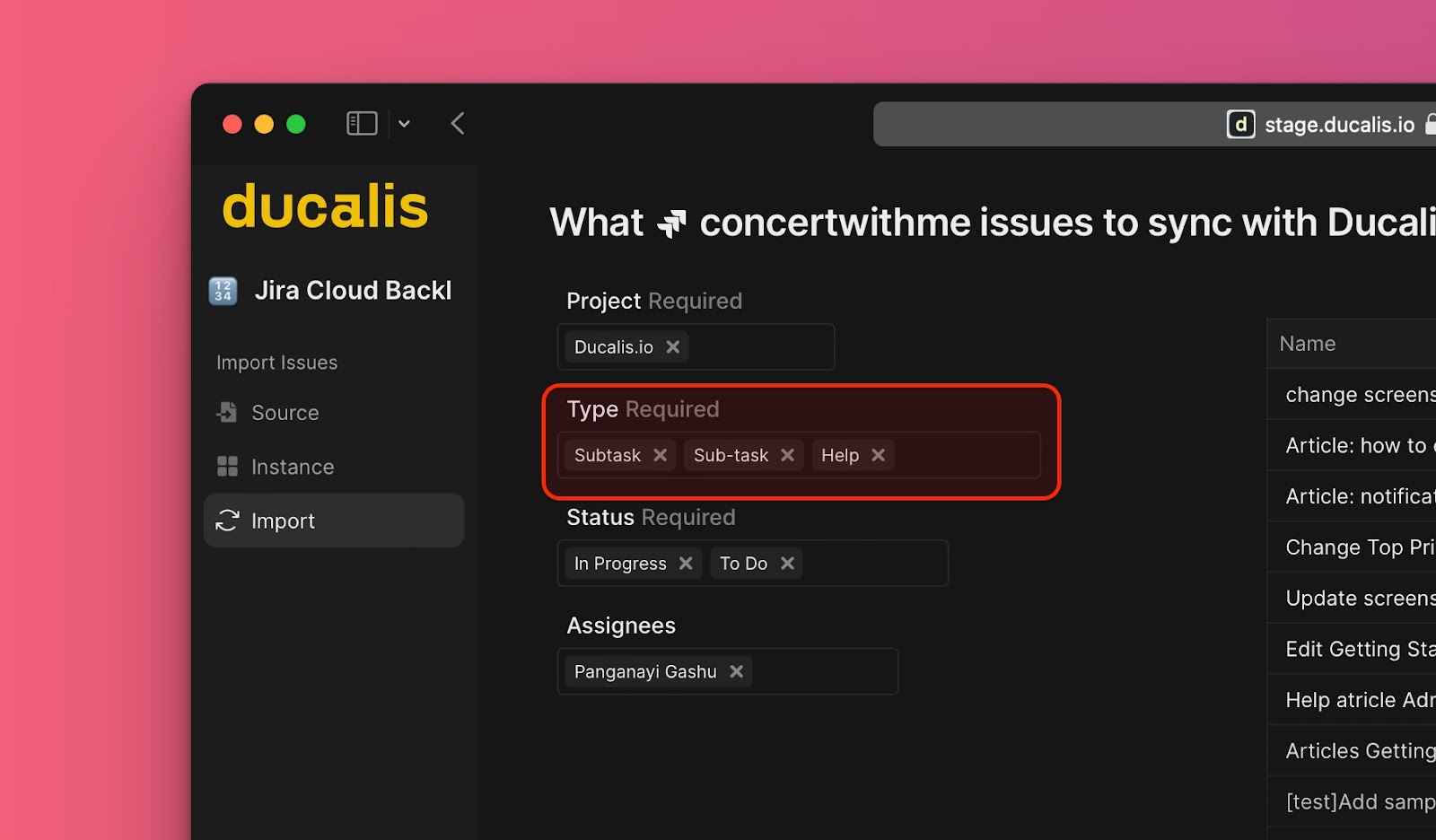Remove the Sub-task type tag
Viewport: 1436px width, 840px height.
[788, 455]
